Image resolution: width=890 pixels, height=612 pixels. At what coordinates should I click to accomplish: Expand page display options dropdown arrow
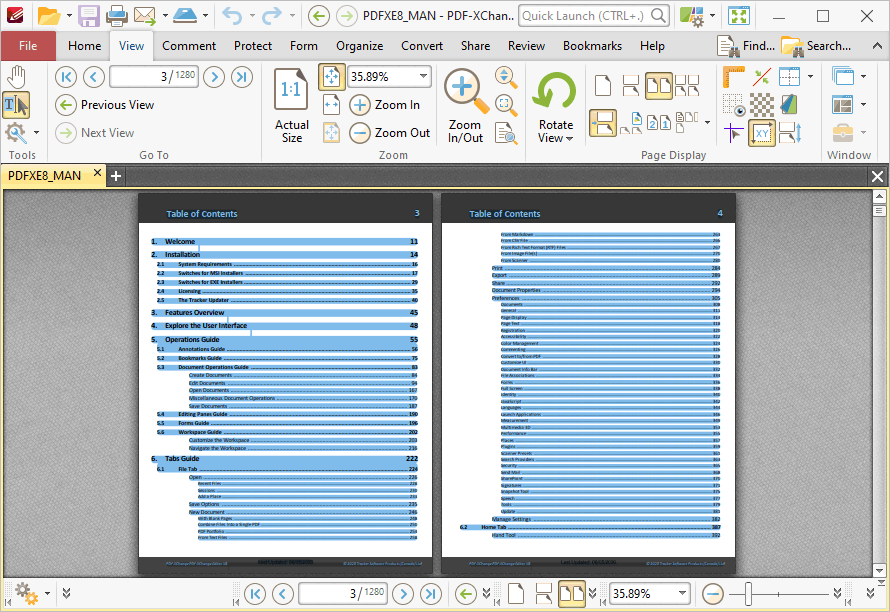707,123
